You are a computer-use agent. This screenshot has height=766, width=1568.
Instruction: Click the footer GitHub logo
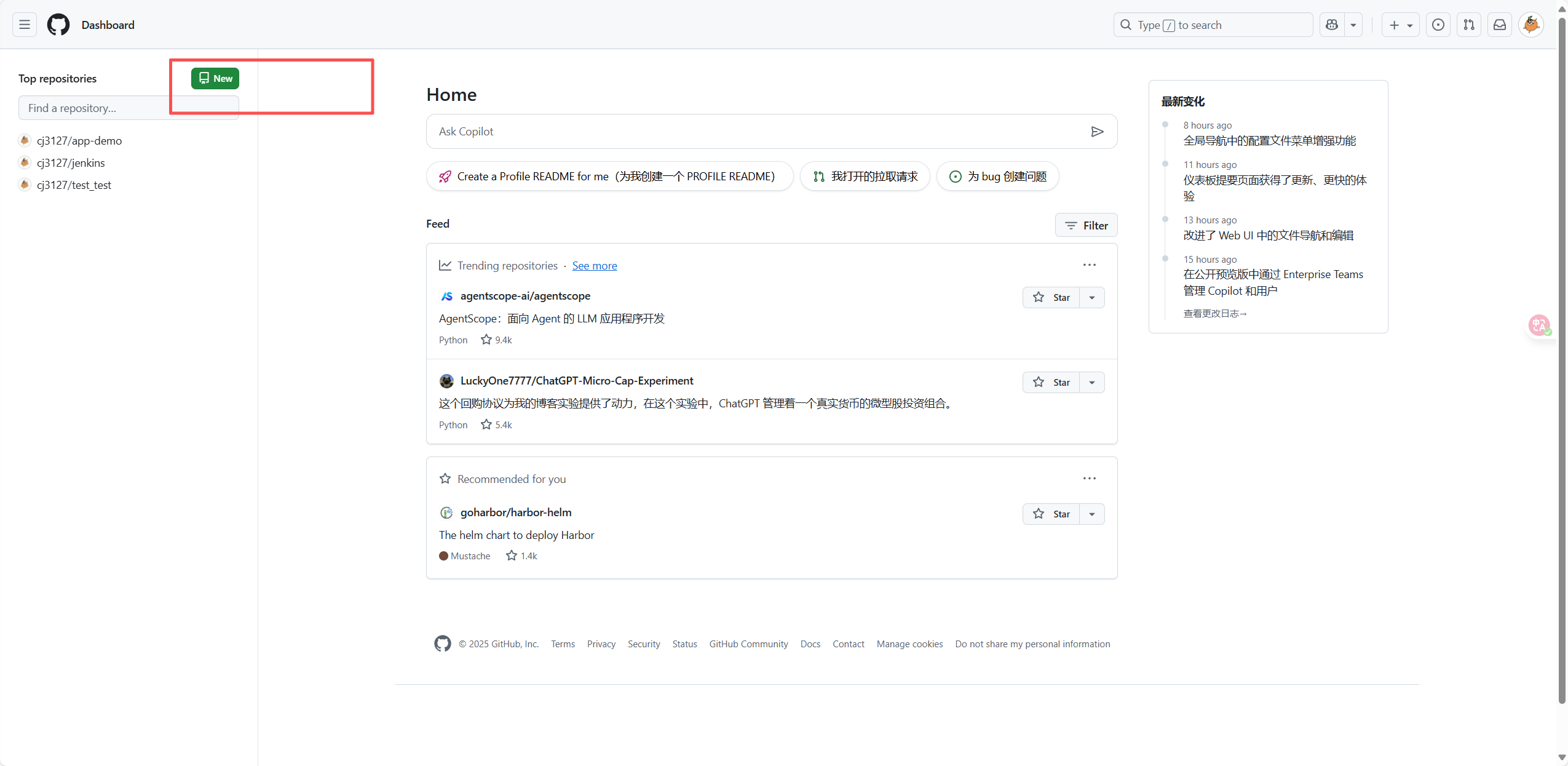(x=442, y=644)
